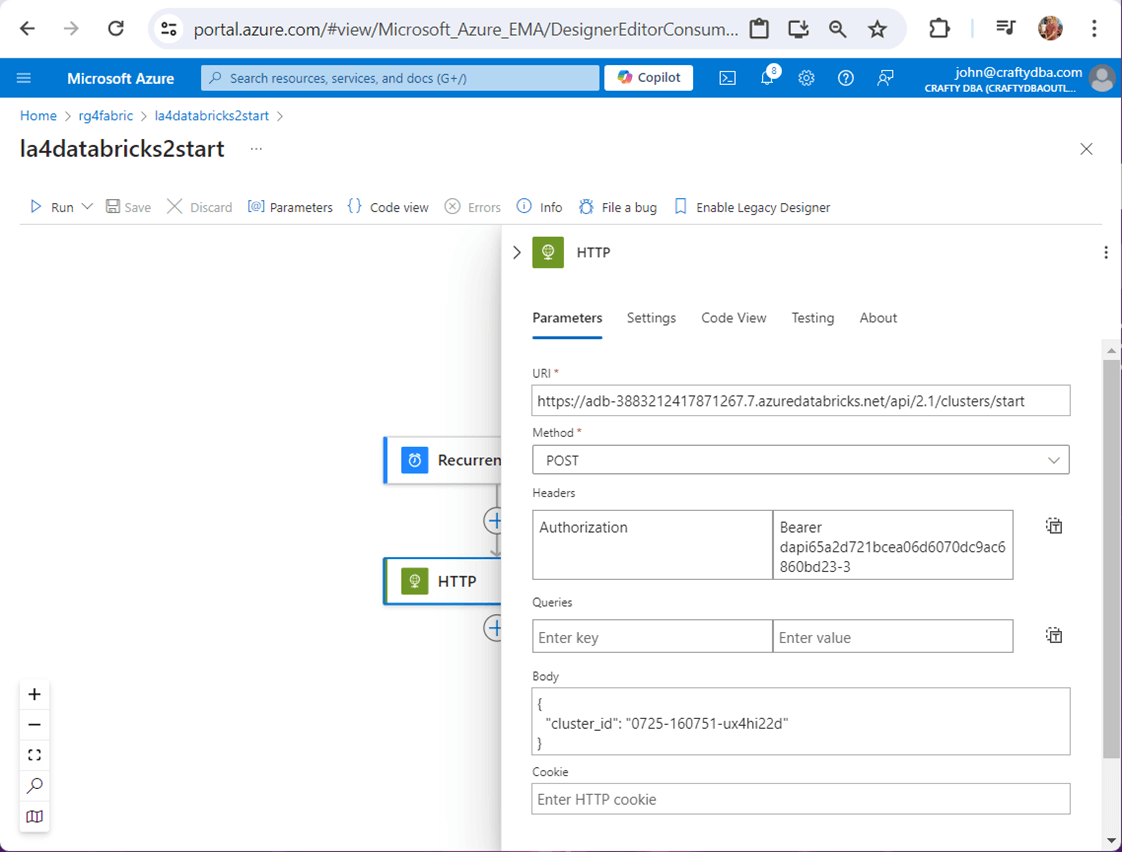The height and width of the screenshot is (852, 1122).
Task: Click Queries Enter value field
Action: (x=893, y=637)
